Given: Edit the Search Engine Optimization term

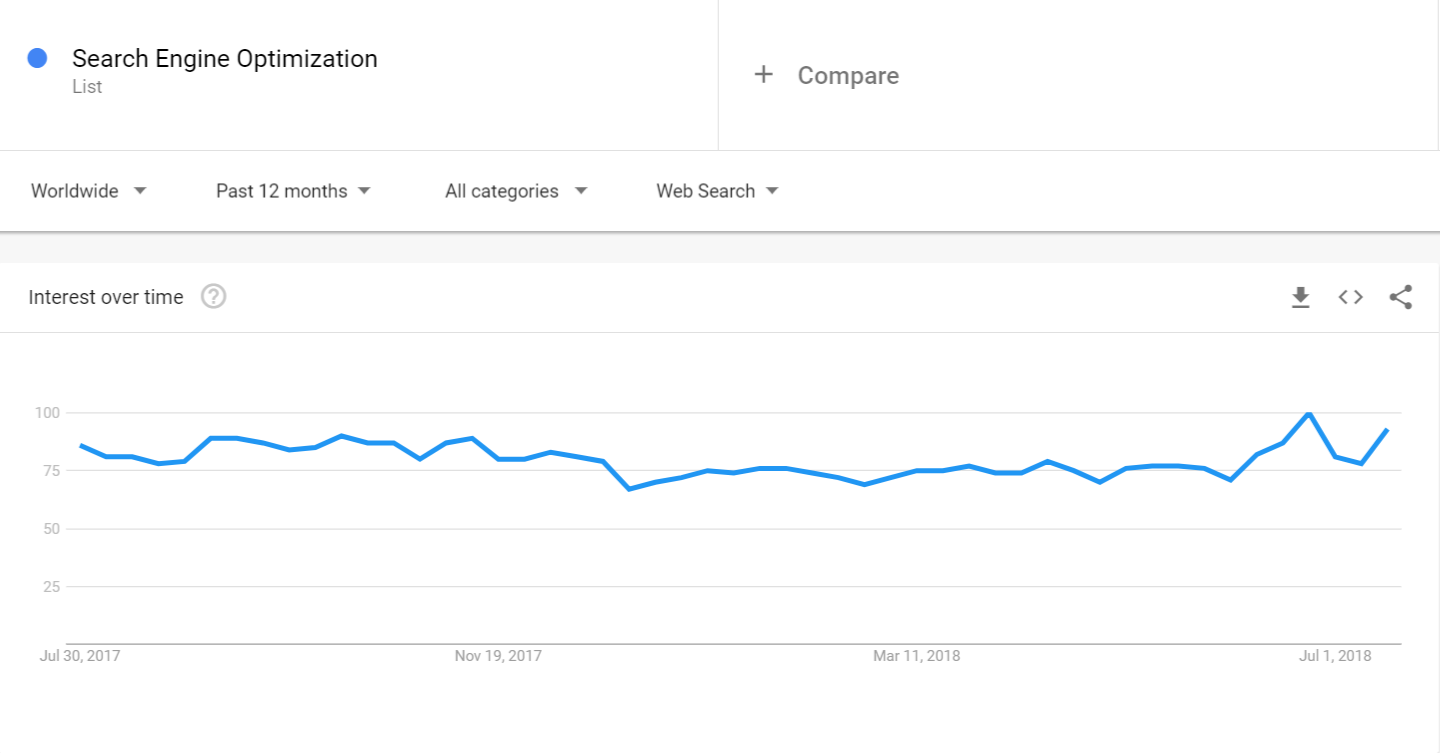Looking at the screenshot, I should point(225,59).
